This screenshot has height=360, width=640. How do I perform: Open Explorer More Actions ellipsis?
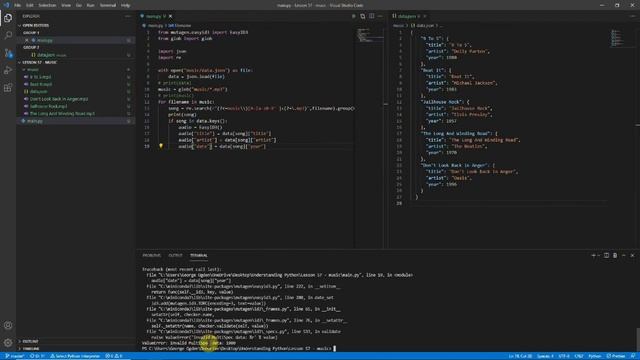point(128,16)
